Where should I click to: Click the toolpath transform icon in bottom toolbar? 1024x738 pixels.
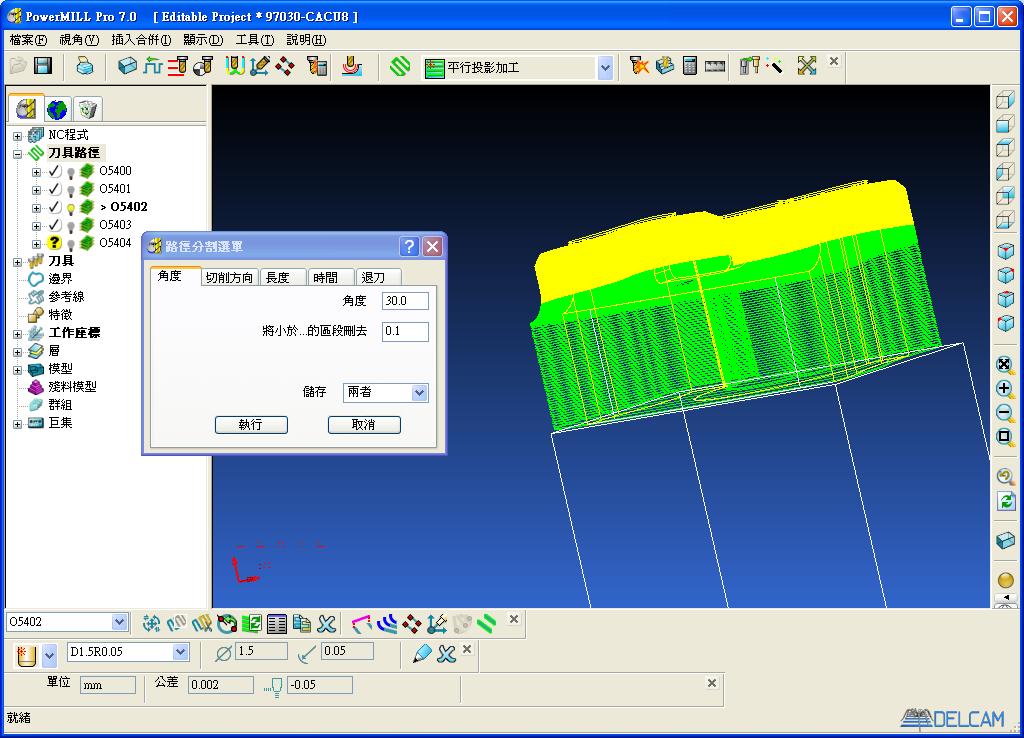(x=152, y=624)
